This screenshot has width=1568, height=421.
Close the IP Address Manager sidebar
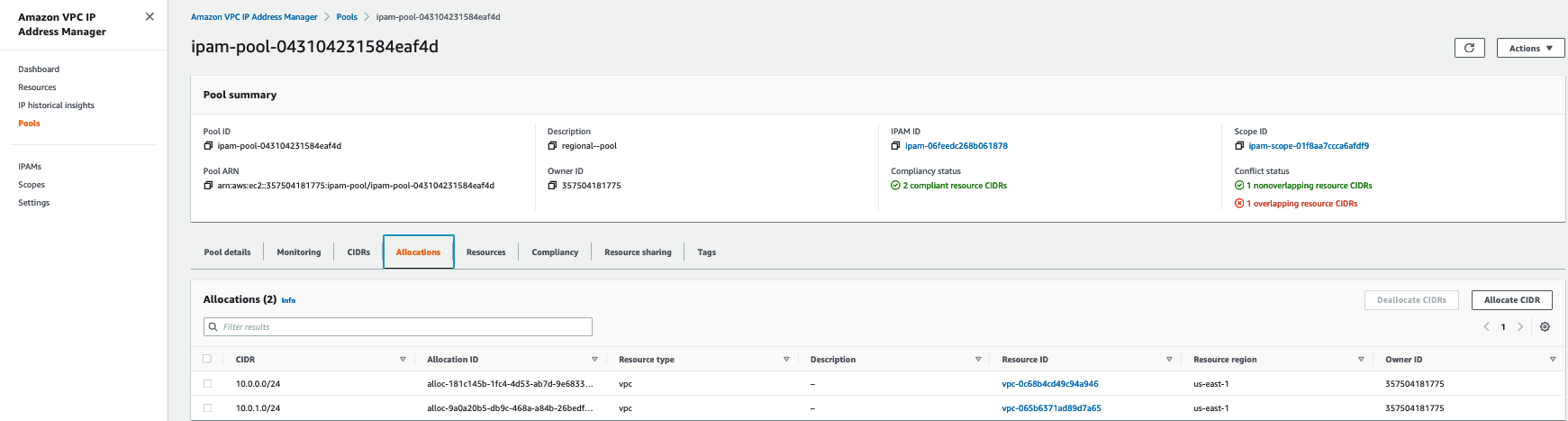point(150,16)
